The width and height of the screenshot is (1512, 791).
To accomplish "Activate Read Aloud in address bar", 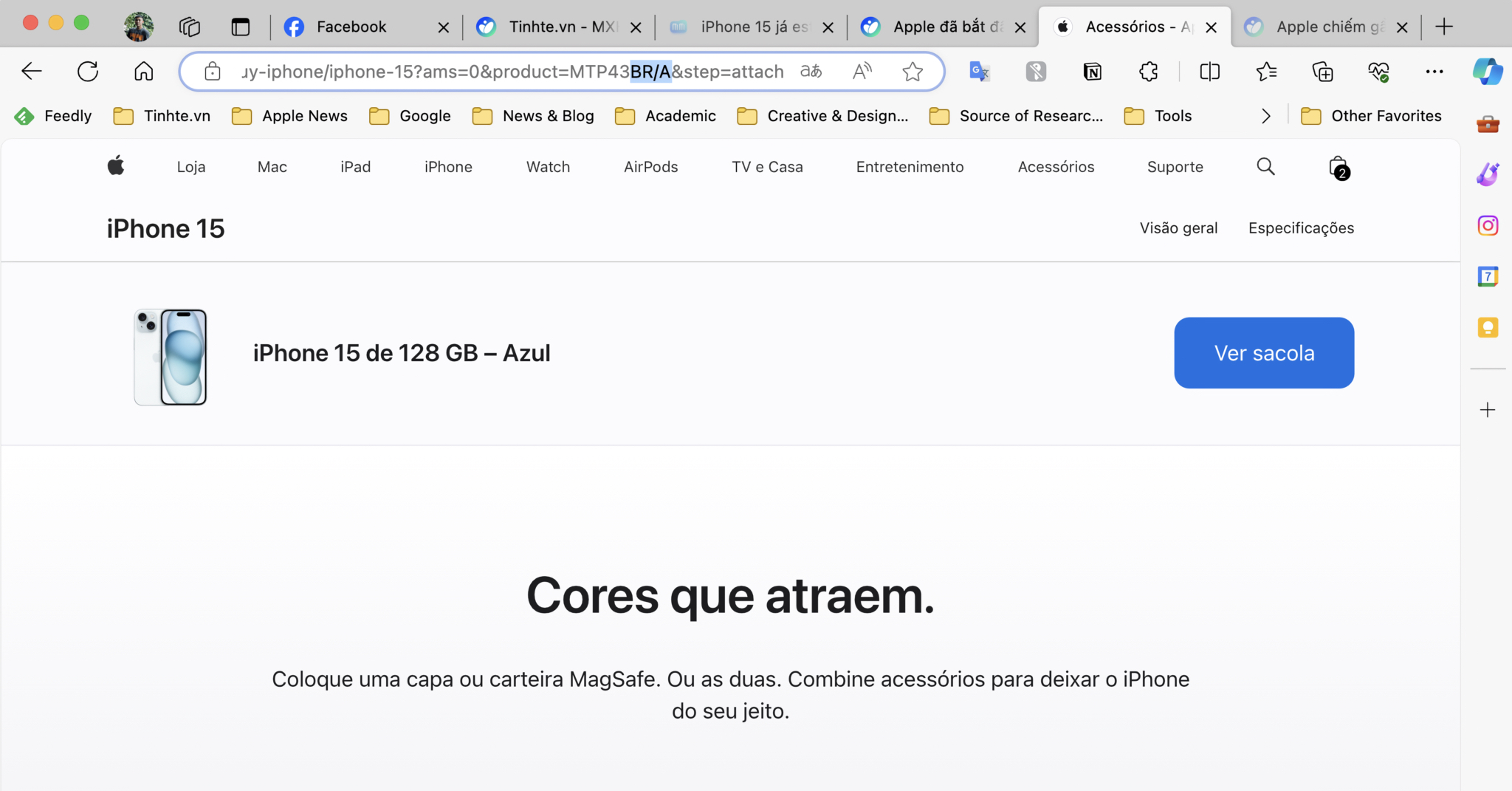I will (x=862, y=72).
